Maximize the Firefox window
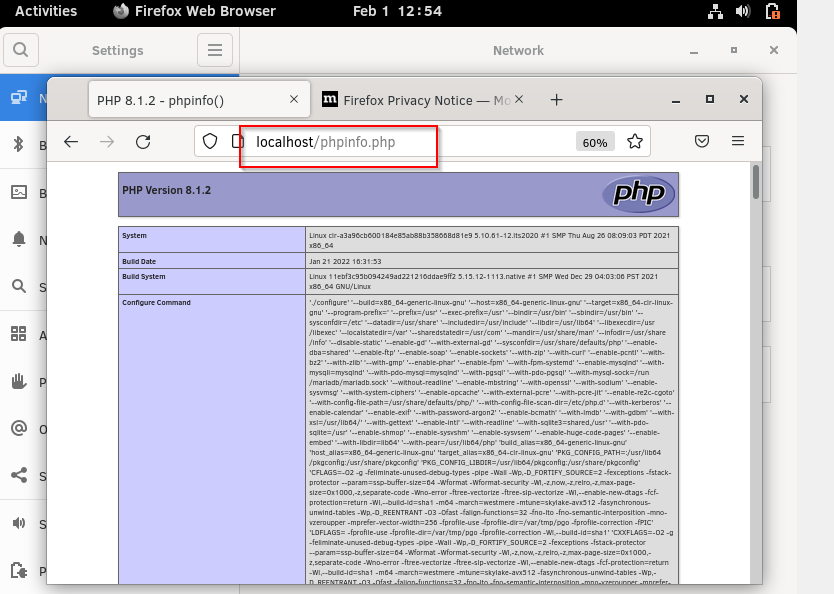 click(x=710, y=99)
